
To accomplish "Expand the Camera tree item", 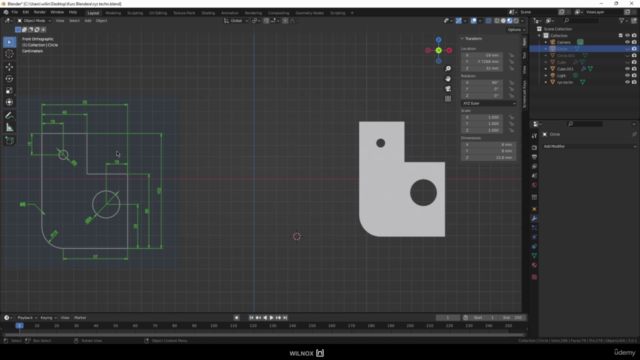I will [x=546, y=42].
